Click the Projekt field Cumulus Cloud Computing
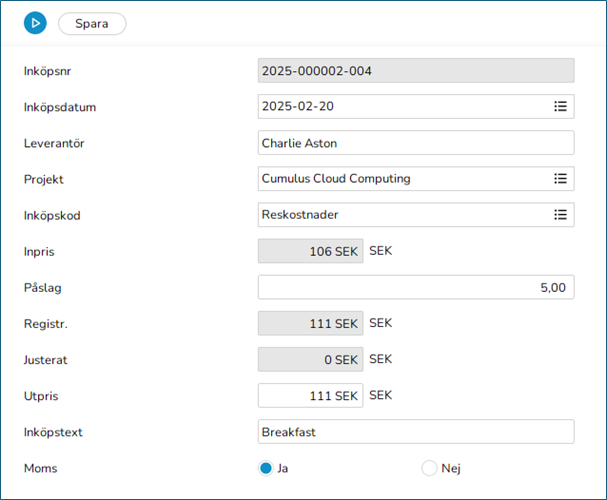The image size is (607, 500). [x=400, y=178]
